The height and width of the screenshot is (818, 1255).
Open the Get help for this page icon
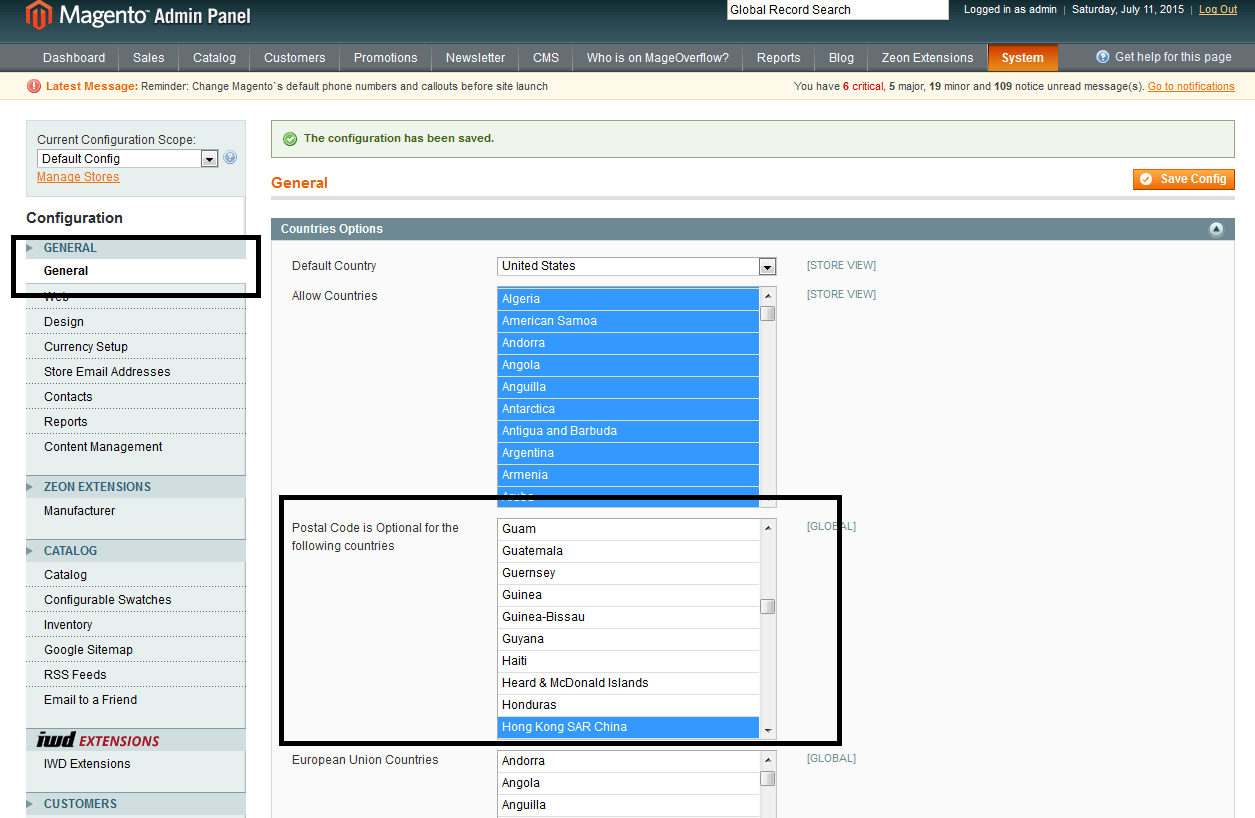point(1101,57)
